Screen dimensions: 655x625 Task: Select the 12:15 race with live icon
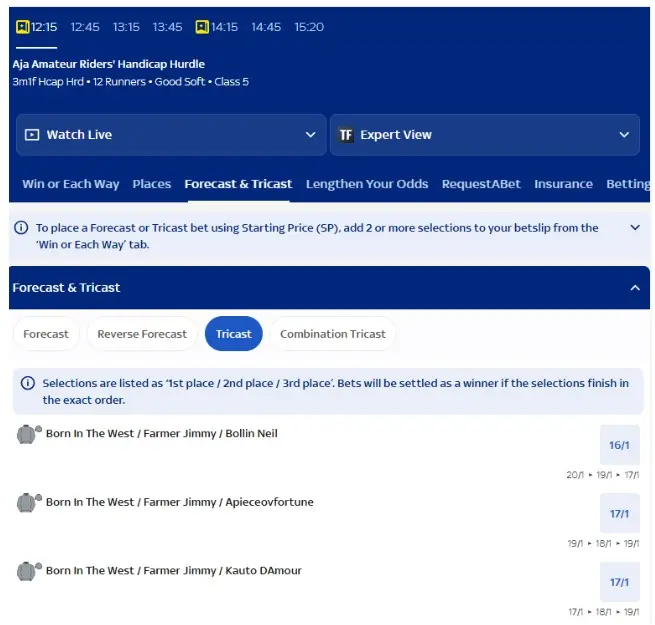point(37,27)
